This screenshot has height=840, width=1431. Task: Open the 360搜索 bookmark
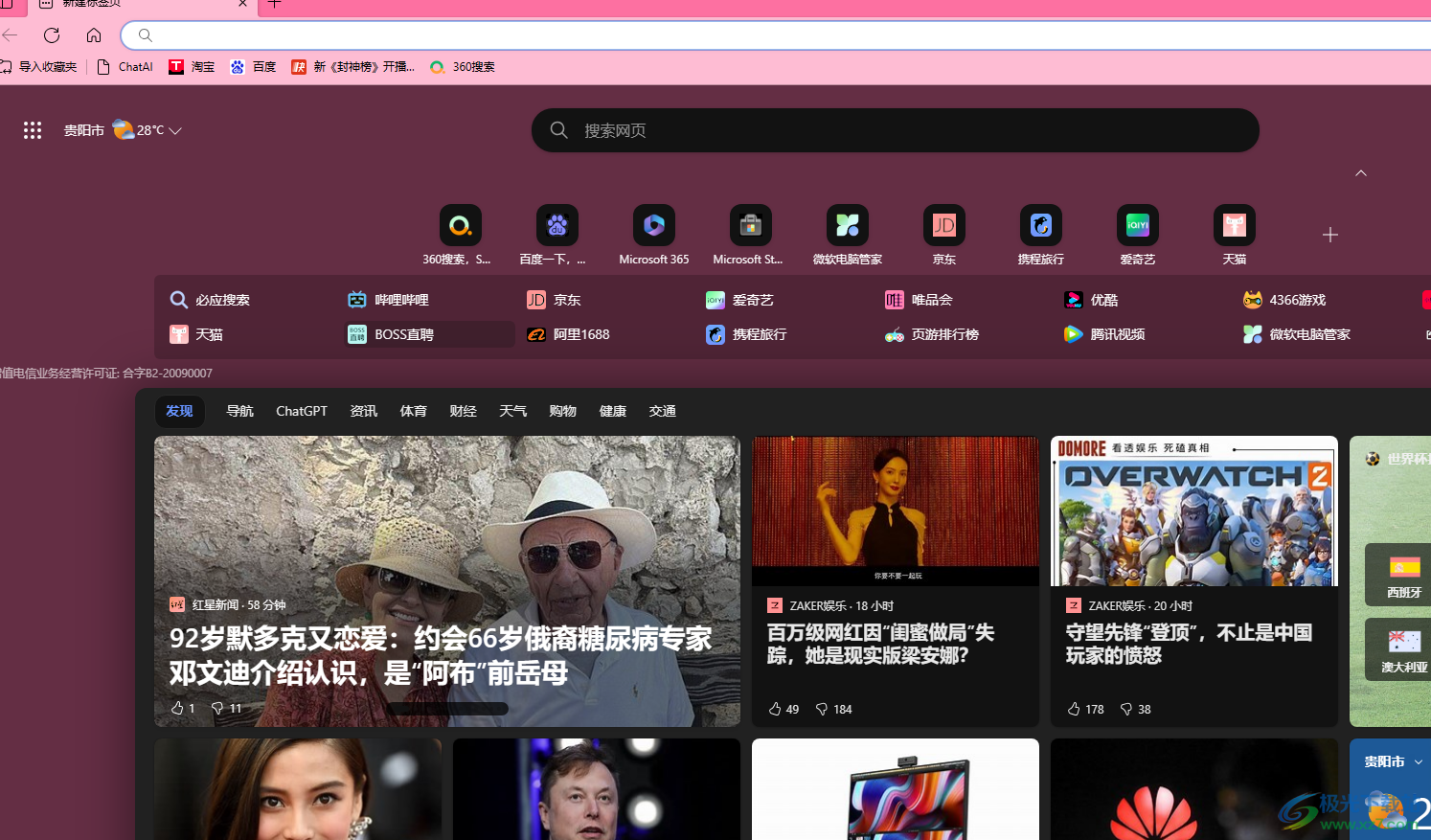(463, 67)
